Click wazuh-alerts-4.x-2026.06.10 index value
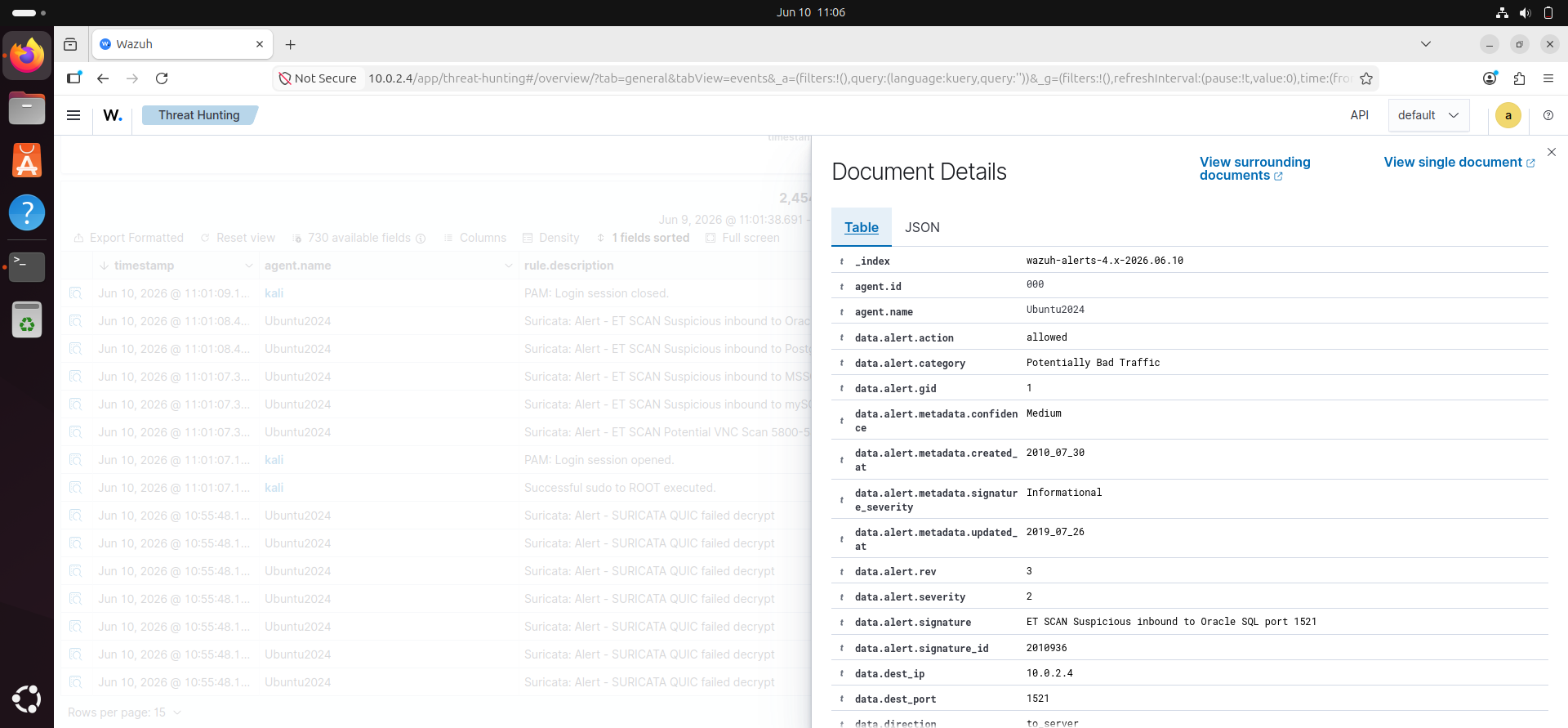The height and width of the screenshot is (728, 1568). coord(1104,261)
